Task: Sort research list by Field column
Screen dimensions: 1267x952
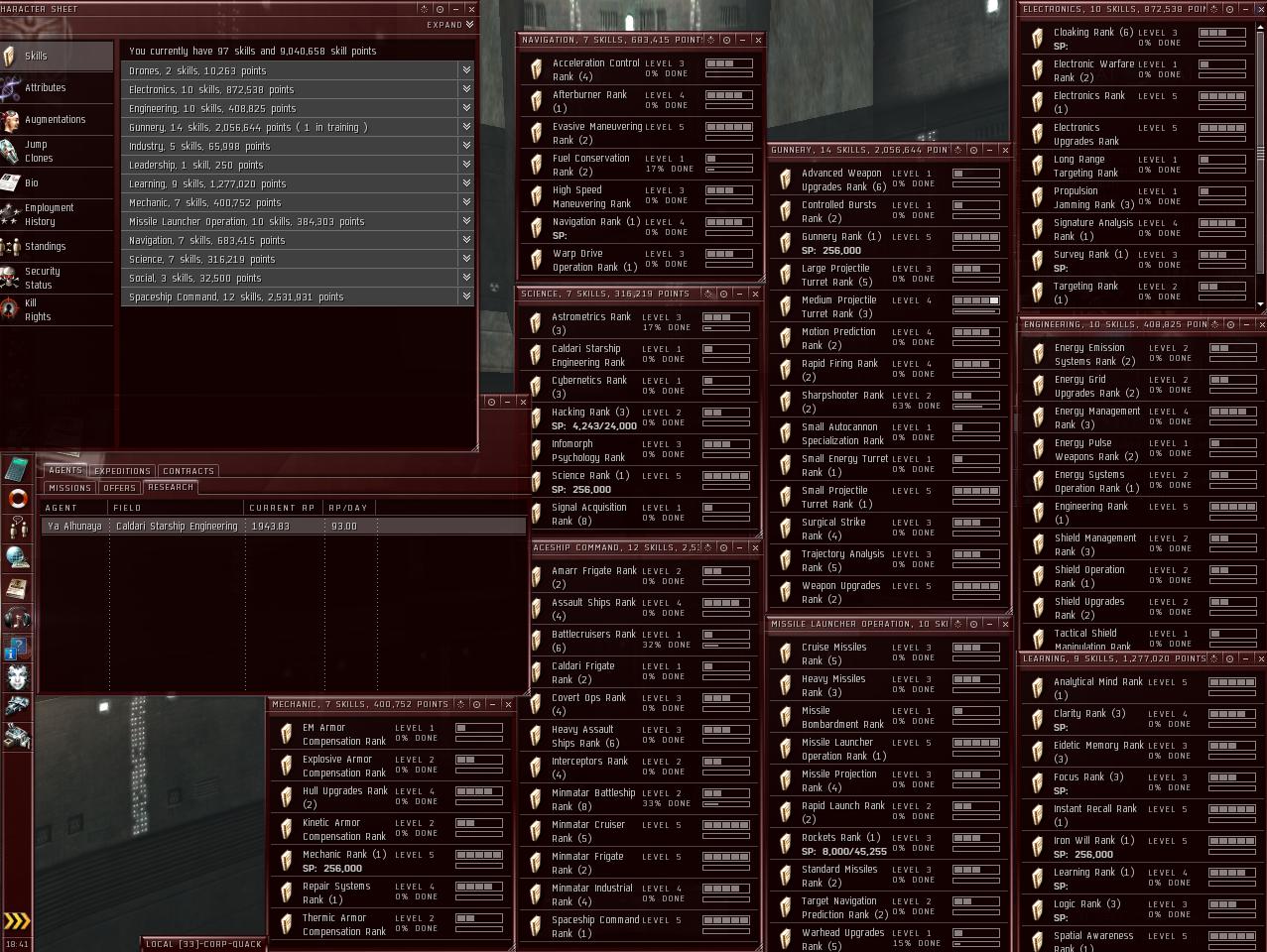Action: point(177,508)
